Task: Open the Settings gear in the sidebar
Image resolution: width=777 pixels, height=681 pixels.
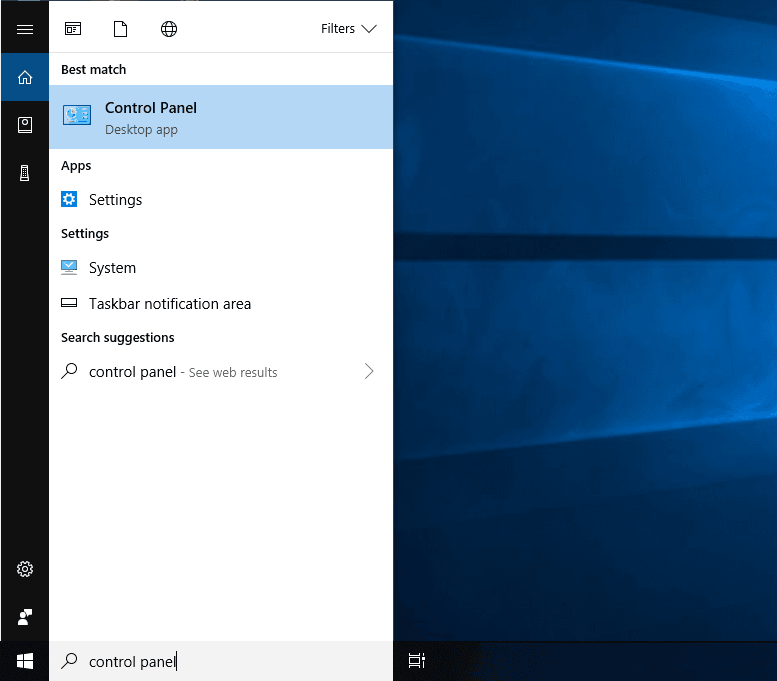Action: pyautogui.click(x=25, y=569)
